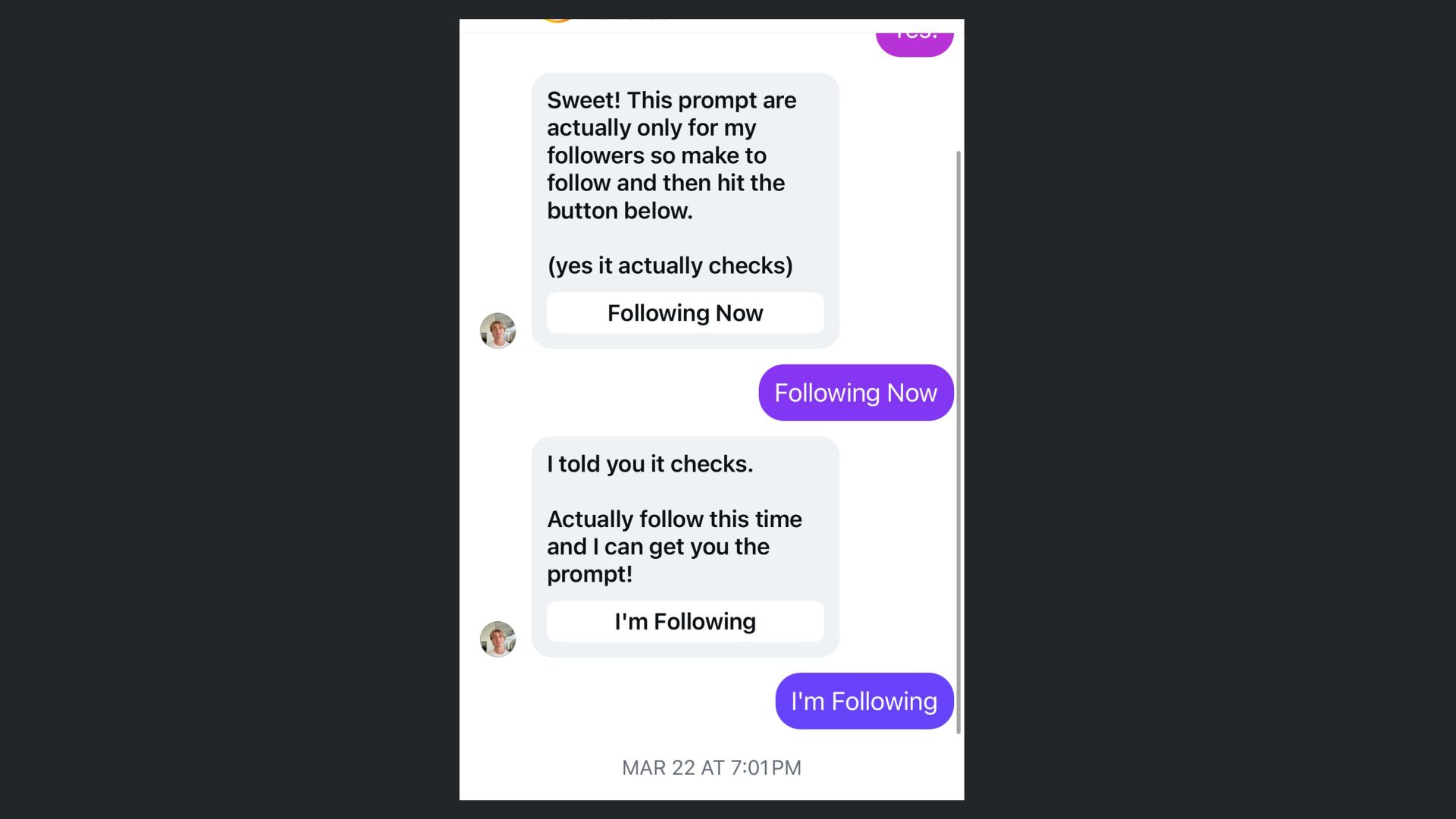
Task: Click the dark background left of chat
Action: pyautogui.click(x=227, y=409)
